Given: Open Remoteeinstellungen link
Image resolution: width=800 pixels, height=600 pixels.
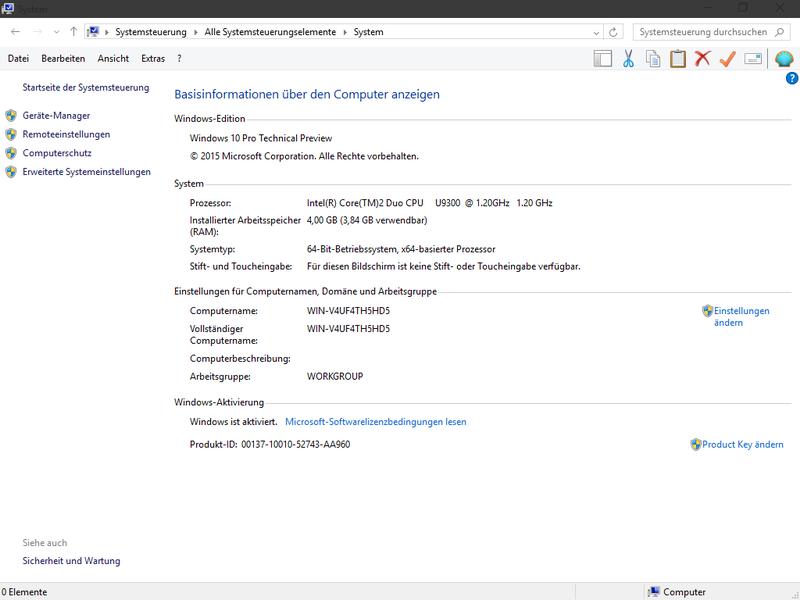Looking at the screenshot, I should 66,134.
